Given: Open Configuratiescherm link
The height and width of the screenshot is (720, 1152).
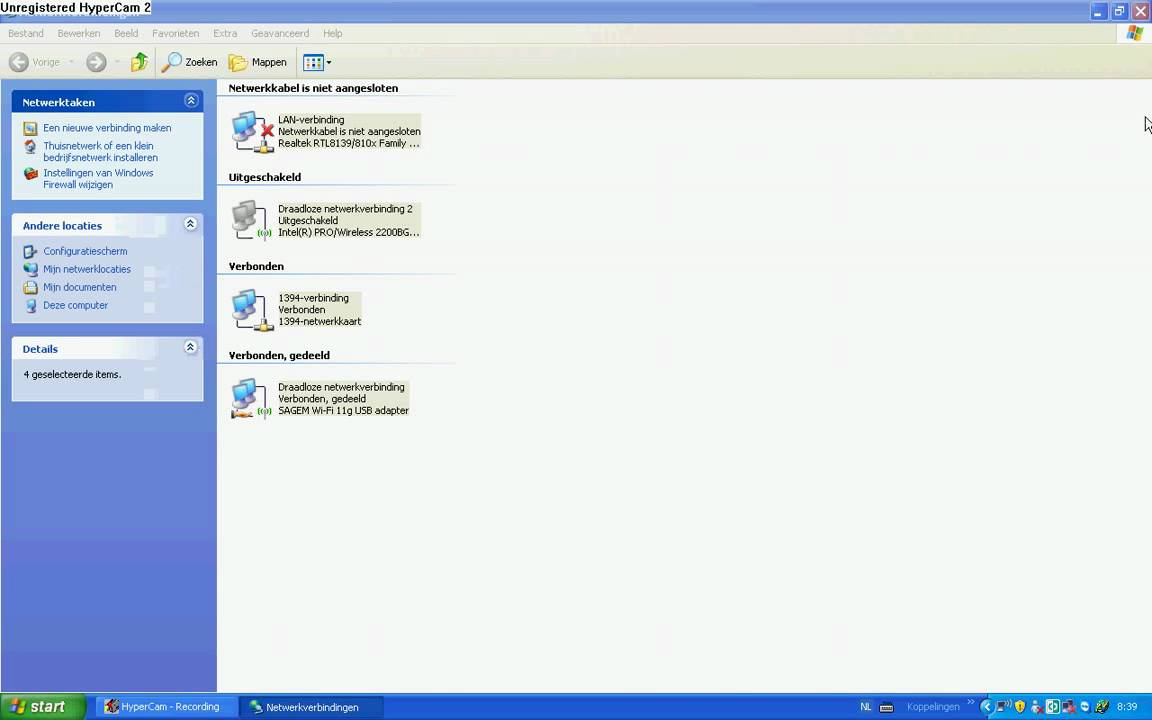Looking at the screenshot, I should (x=84, y=251).
